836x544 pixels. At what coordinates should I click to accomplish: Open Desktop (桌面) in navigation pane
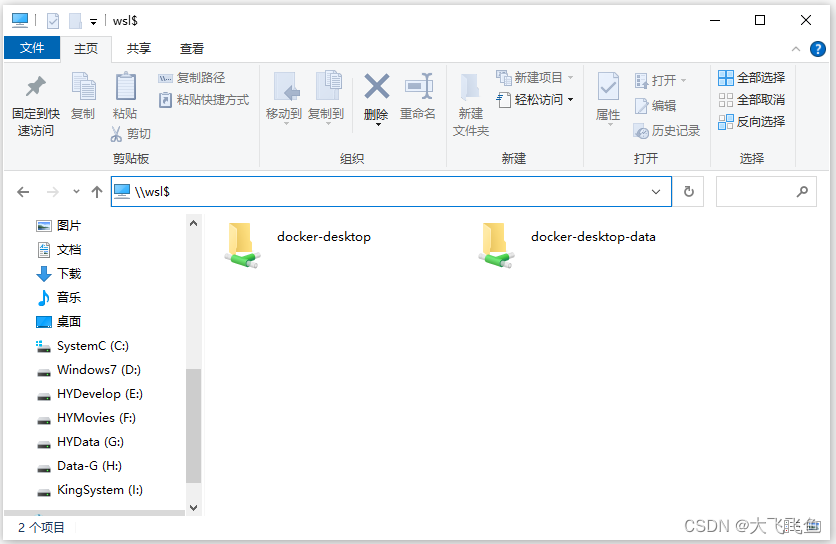[x=59, y=322]
